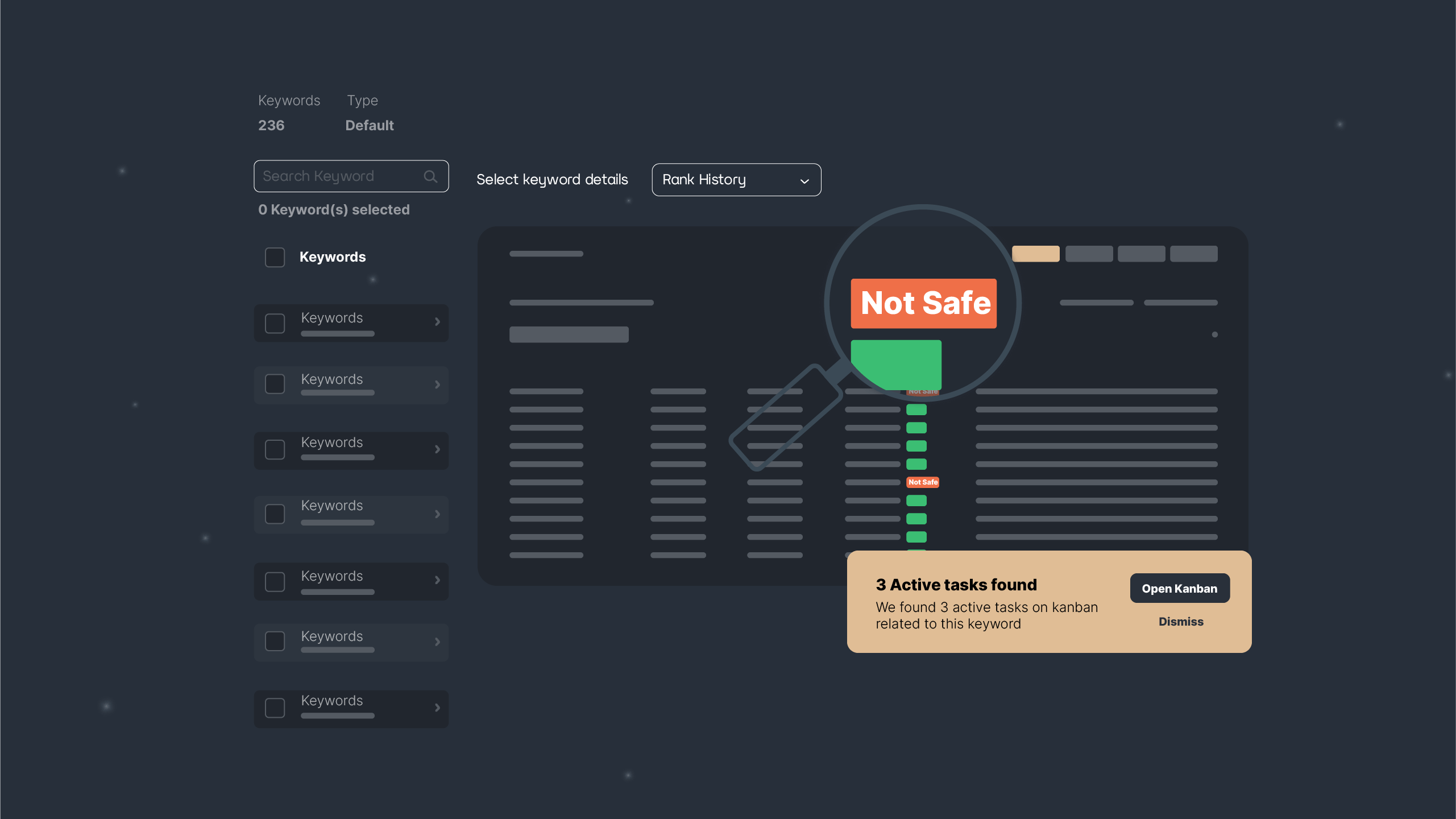Image resolution: width=1456 pixels, height=819 pixels.
Task: Toggle the top-level Keywords checkbox
Action: pos(275,257)
